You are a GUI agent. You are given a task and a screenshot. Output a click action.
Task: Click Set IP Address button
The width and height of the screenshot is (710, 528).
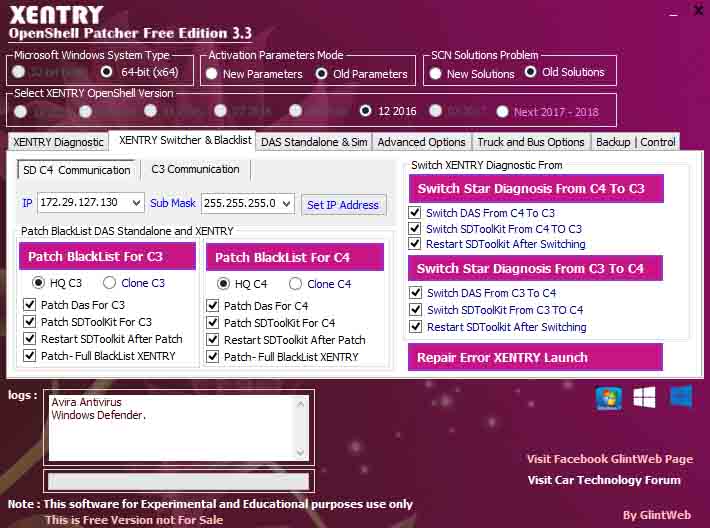point(343,205)
